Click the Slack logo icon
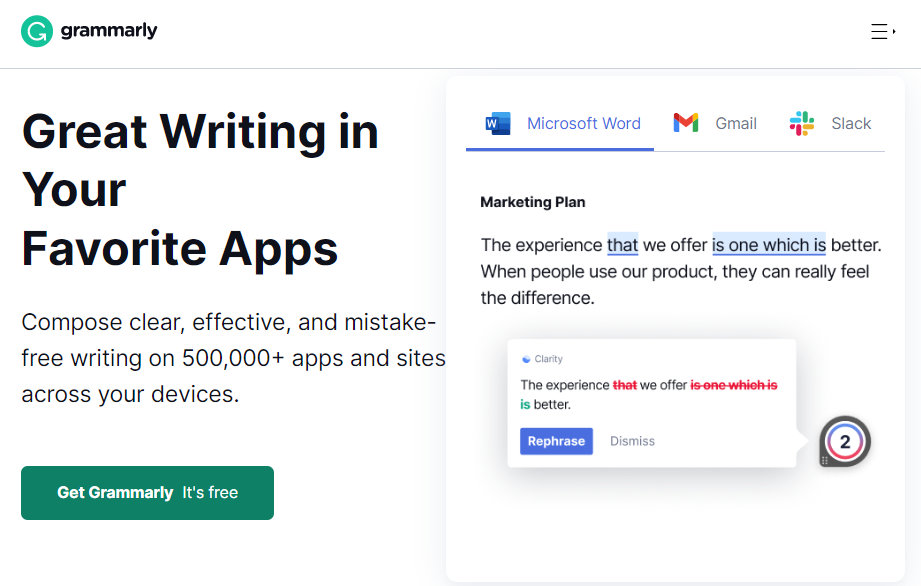The width and height of the screenshot is (921, 586). [802, 123]
